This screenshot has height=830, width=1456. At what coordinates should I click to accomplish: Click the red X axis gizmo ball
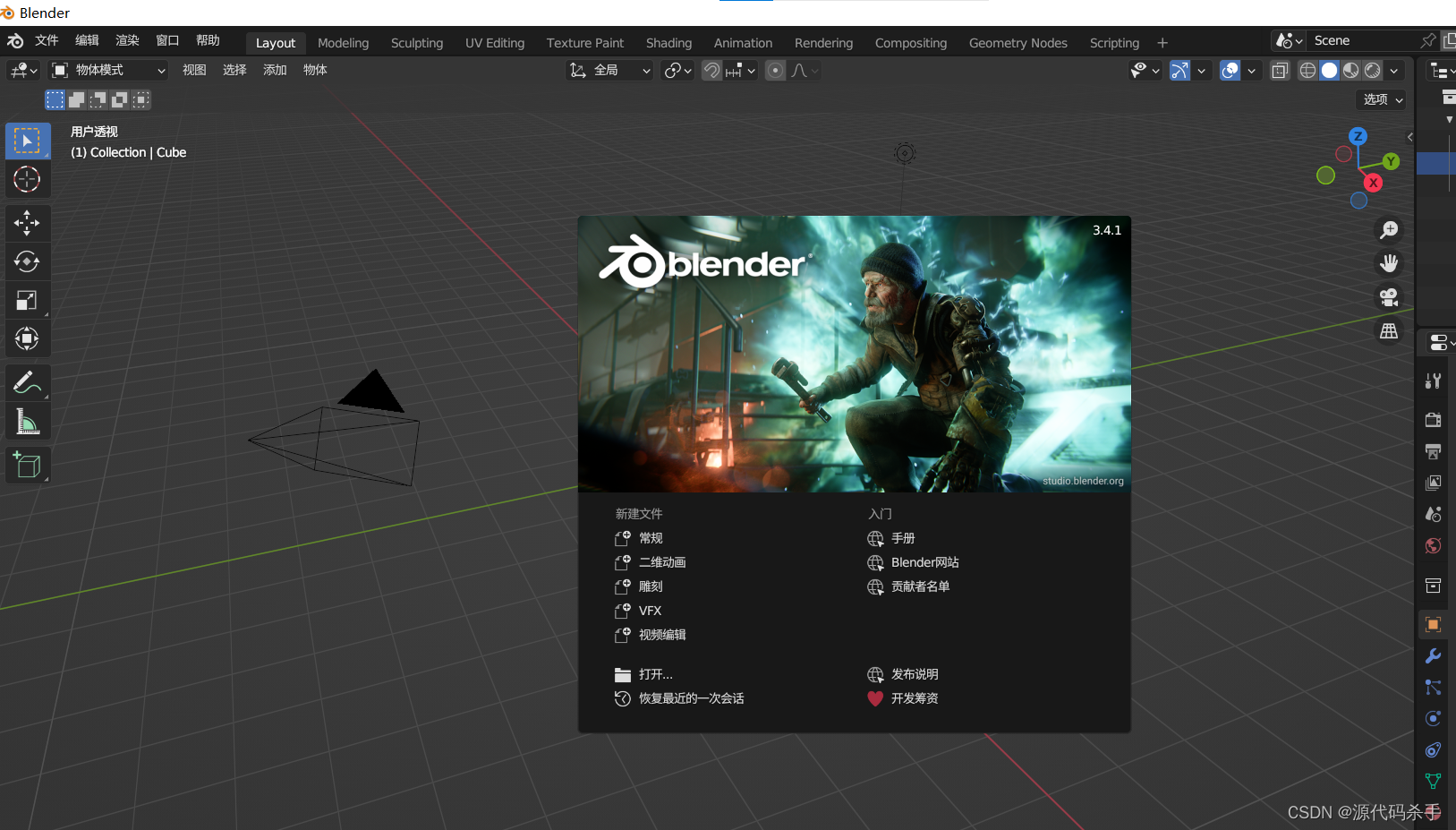pyautogui.click(x=1373, y=183)
